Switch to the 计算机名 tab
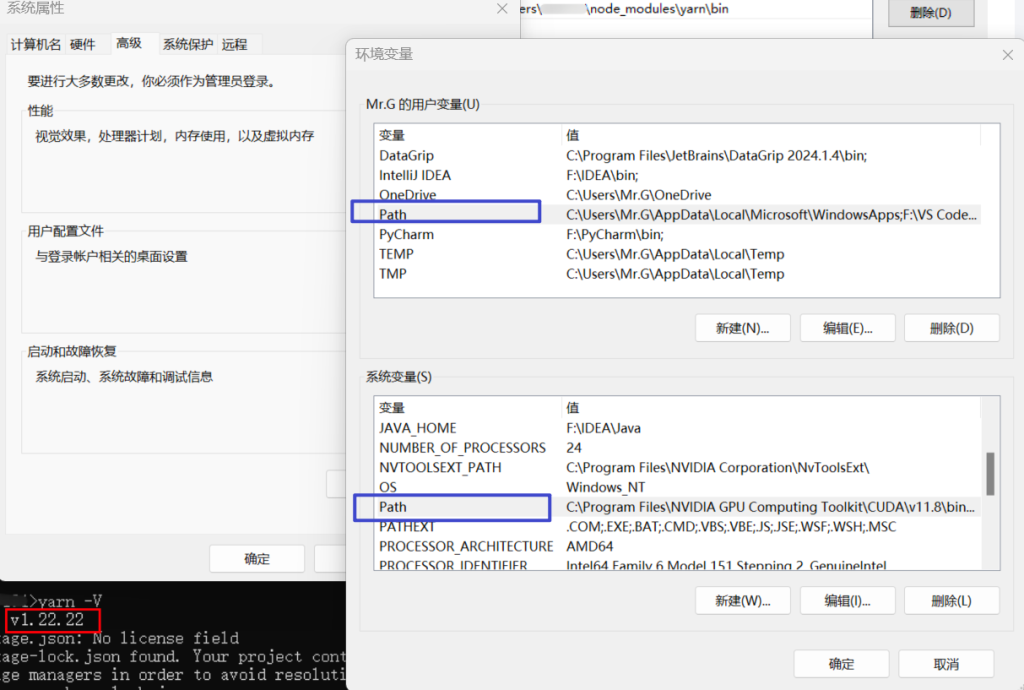Viewport: 1024px width, 690px height. coord(38,43)
